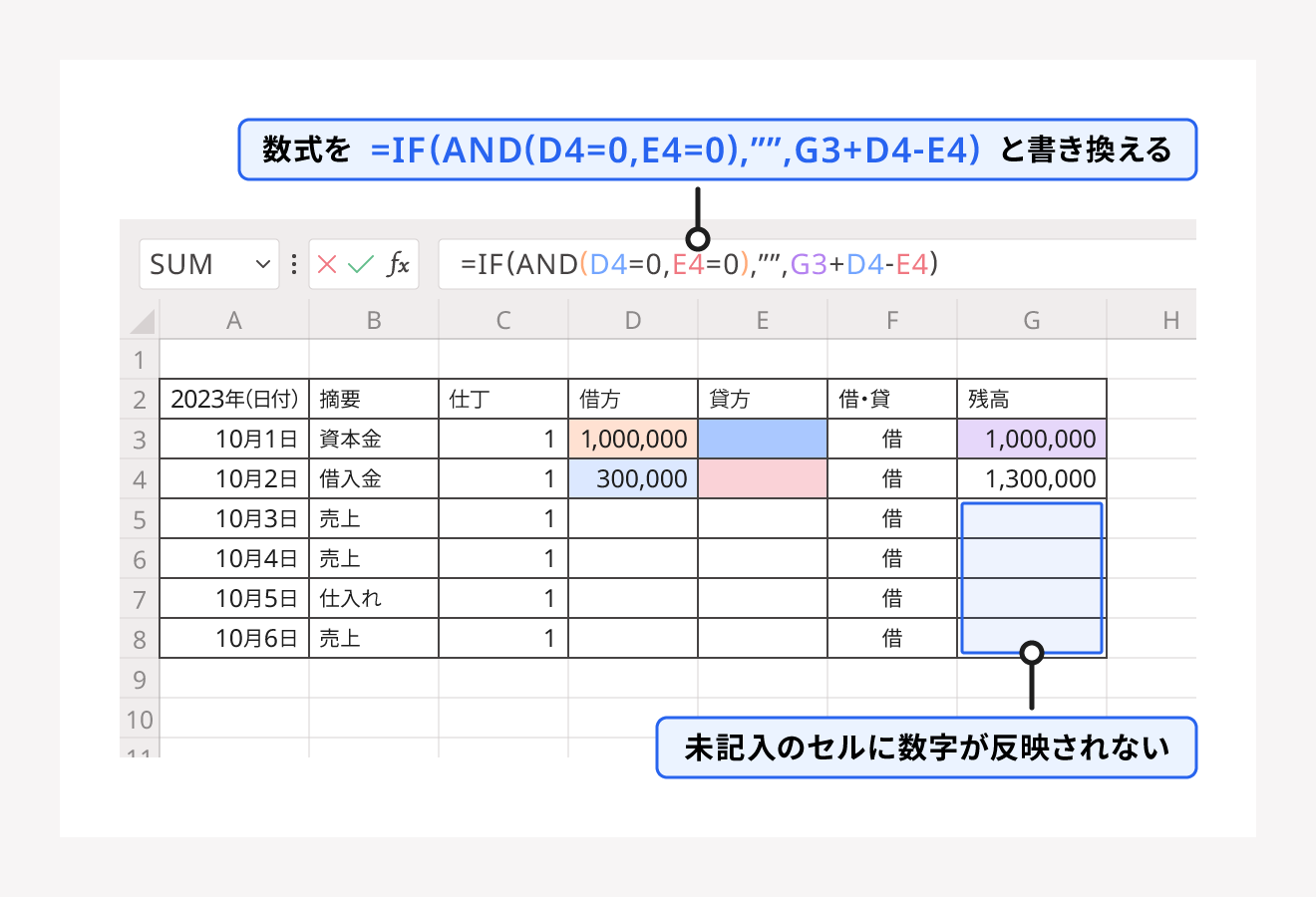Screen dimensions: 1316x897
Task: Click the 借方 header cell
Action: 633,399
